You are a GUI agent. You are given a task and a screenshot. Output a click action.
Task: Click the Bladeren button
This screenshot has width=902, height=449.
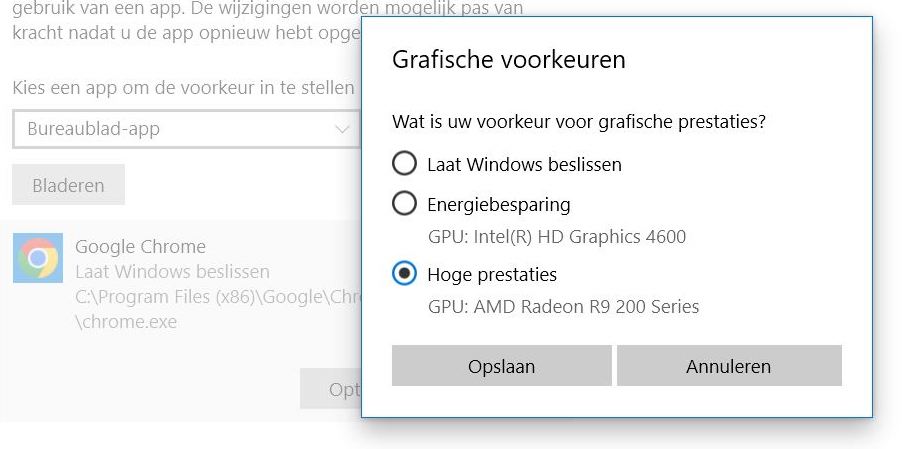[68, 185]
